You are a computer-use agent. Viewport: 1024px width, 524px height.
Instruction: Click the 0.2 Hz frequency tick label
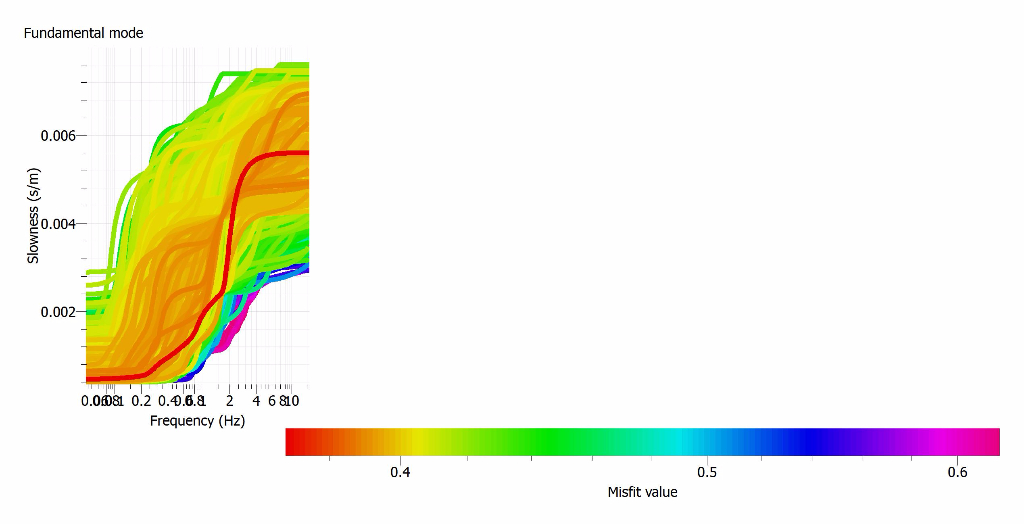[142, 401]
